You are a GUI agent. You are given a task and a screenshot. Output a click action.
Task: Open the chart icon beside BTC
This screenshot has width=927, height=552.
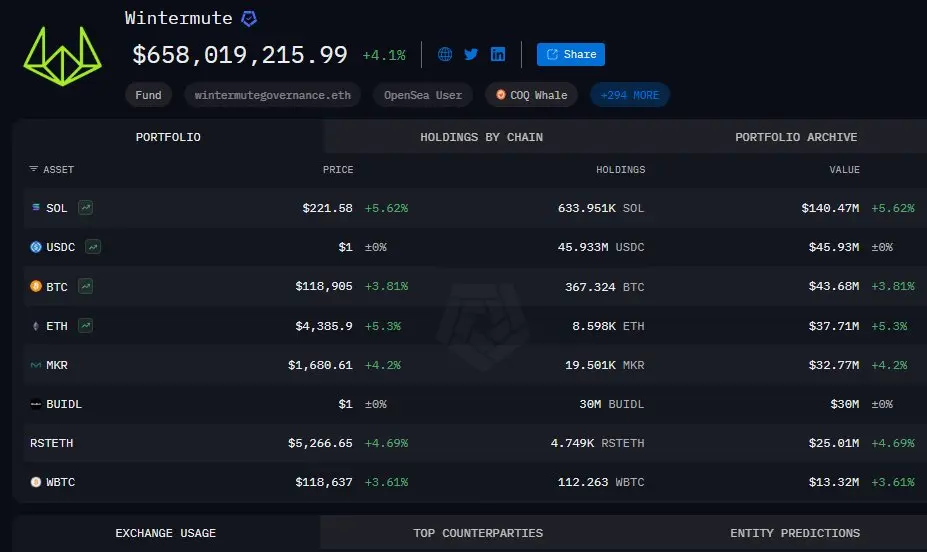pos(86,286)
